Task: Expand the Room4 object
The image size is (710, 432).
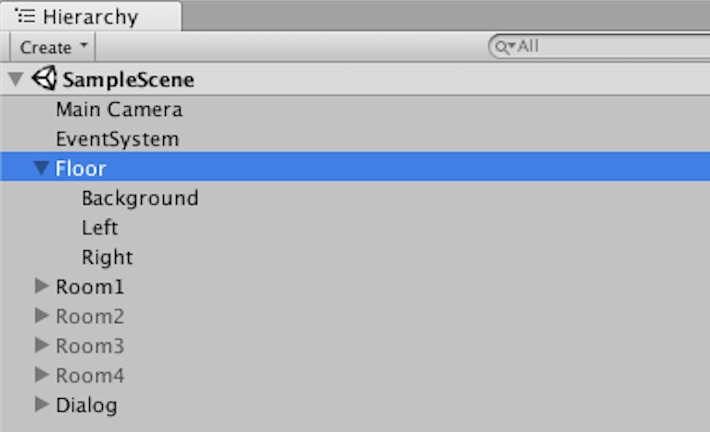Action: point(41,375)
